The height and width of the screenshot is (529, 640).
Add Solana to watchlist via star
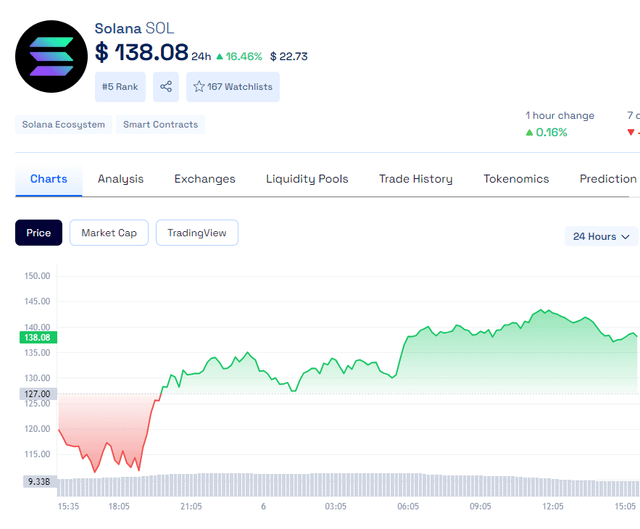click(199, 87)
